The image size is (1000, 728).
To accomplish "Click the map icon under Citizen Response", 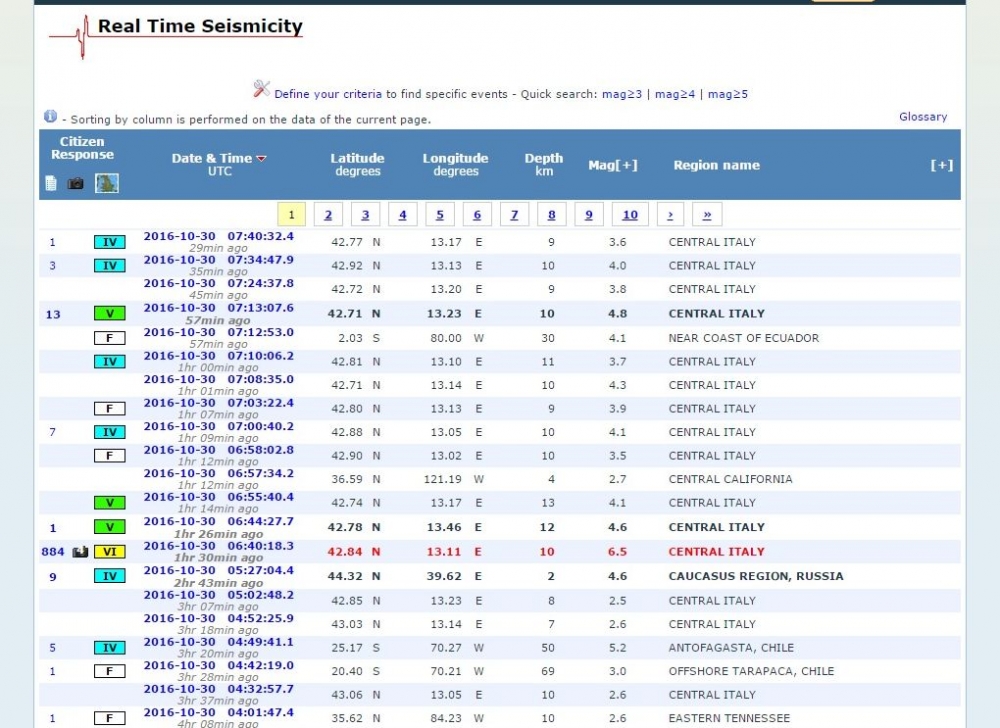I will (107, 184).
